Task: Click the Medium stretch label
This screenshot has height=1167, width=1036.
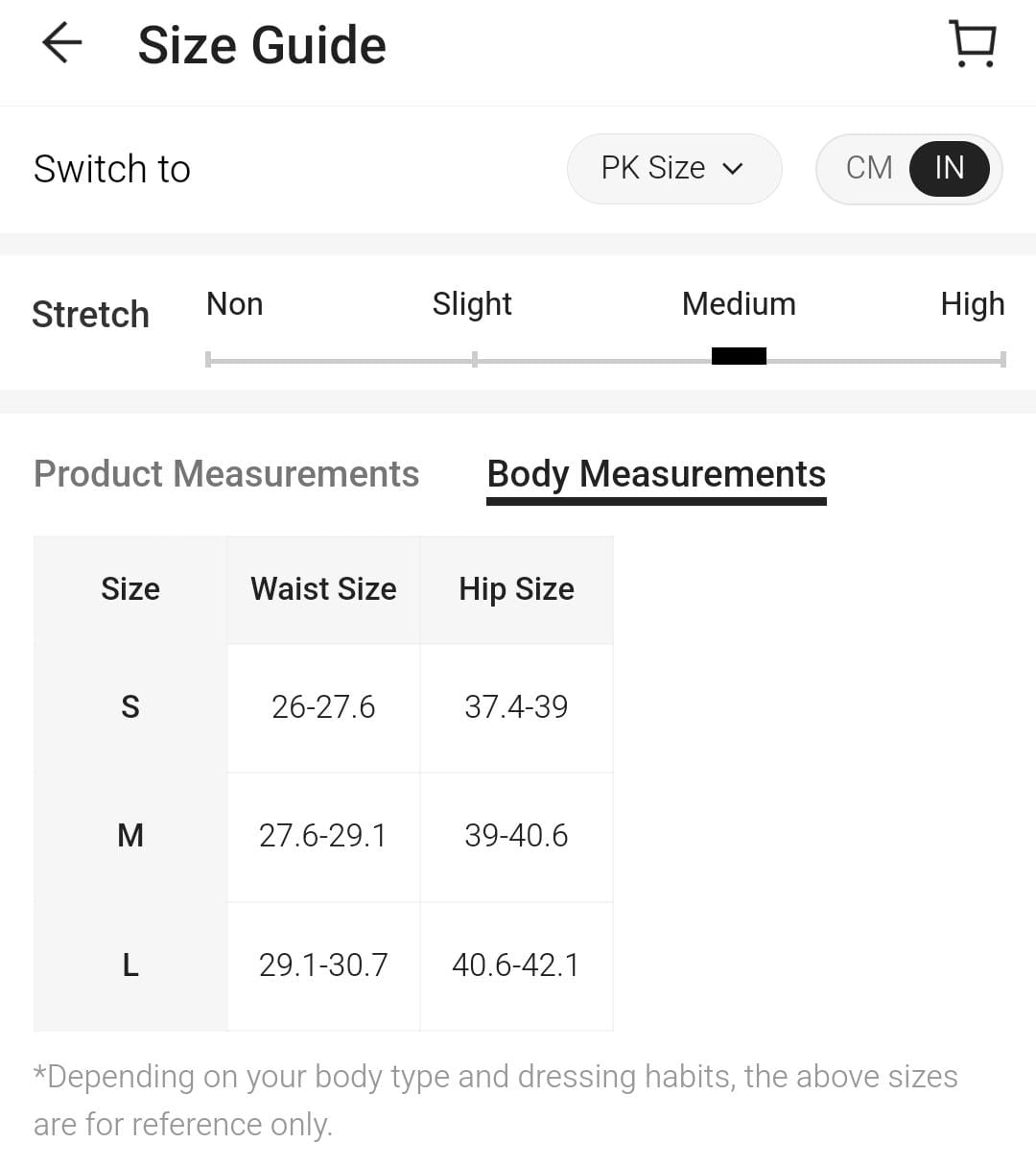Action: pos(739,304)
